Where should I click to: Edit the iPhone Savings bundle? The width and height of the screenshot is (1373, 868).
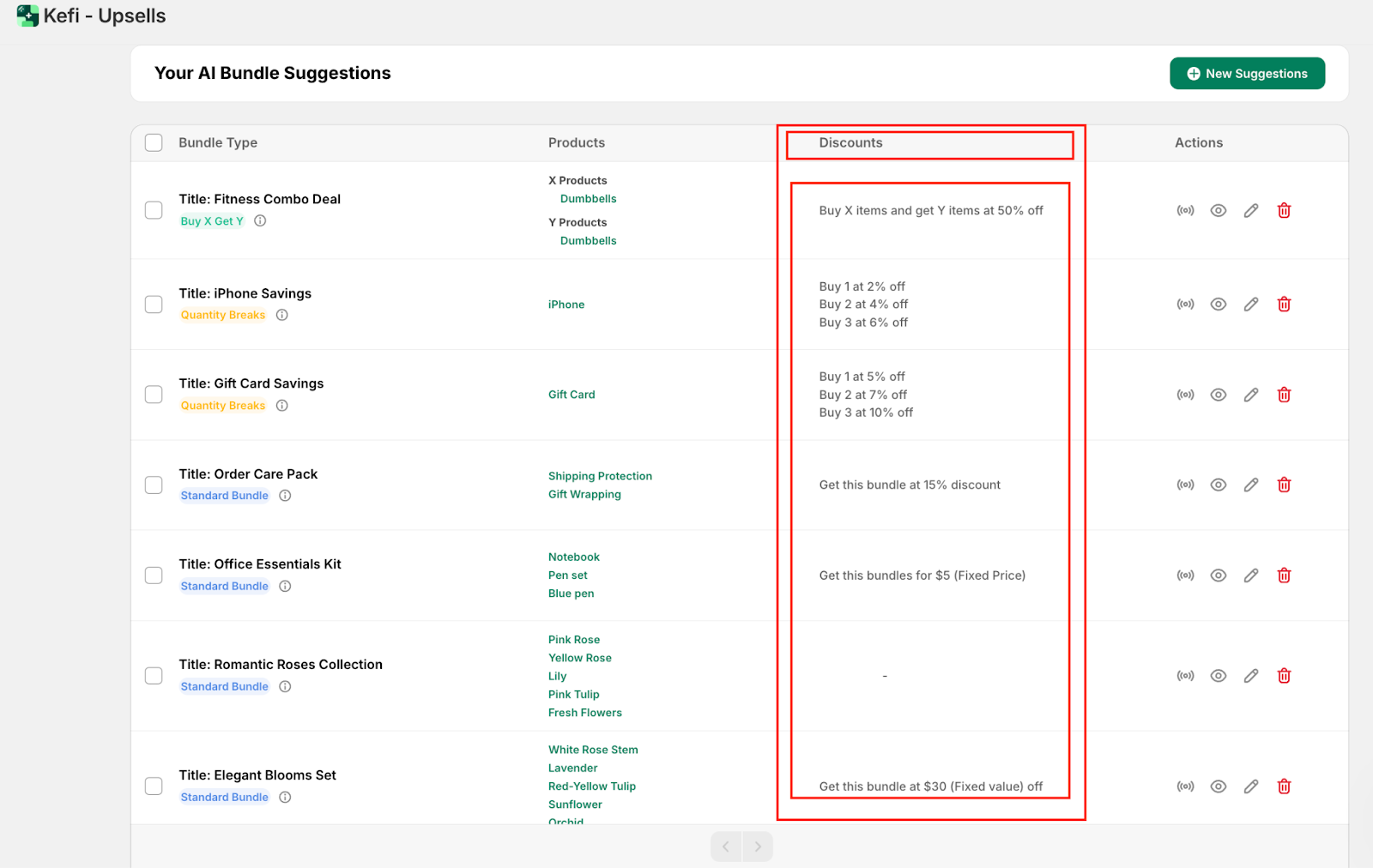(x=1251, y=304)
